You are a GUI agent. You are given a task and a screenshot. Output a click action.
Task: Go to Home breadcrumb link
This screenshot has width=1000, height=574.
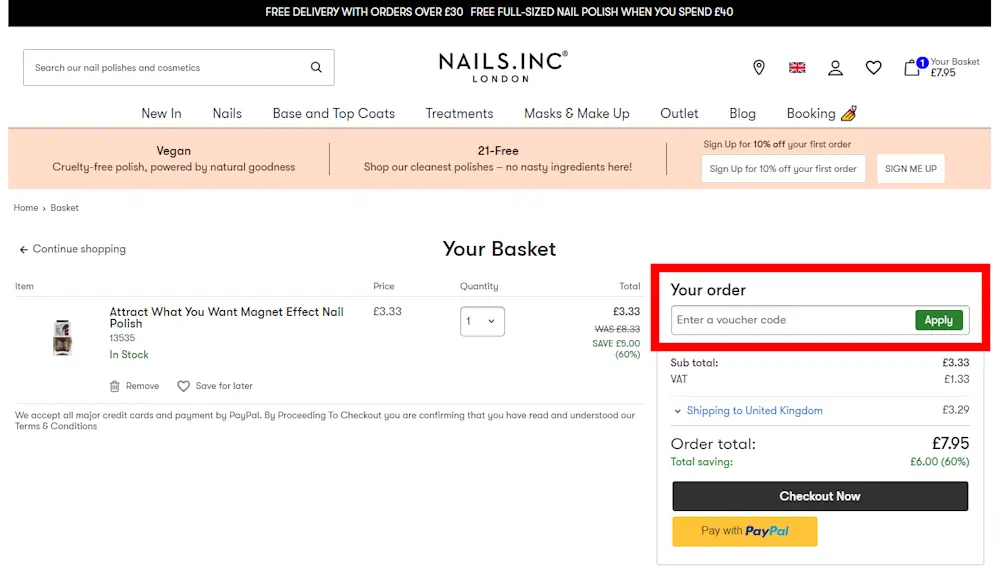pos(26,208)
